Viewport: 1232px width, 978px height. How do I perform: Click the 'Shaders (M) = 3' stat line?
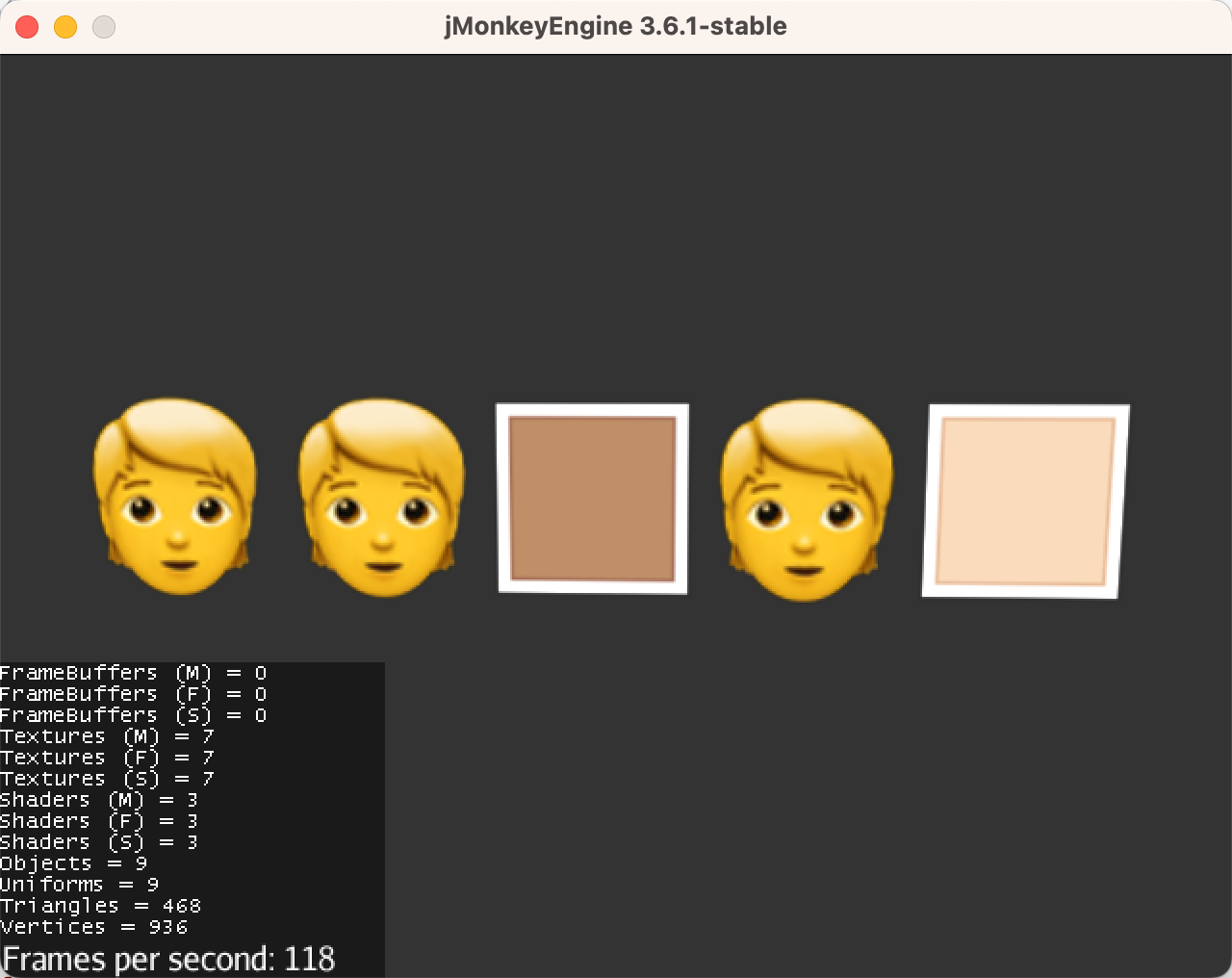pyautogui.click(x=99, y=800)
